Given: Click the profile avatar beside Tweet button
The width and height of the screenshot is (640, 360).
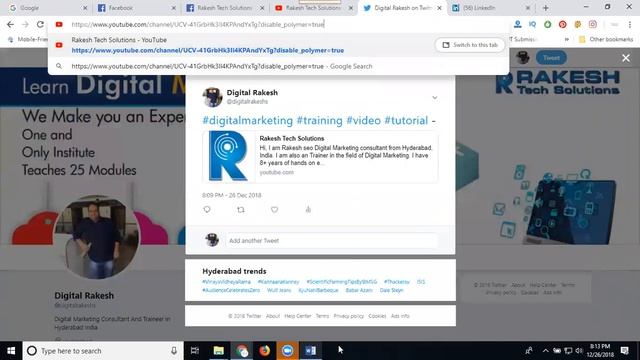Looking at the screenshot, I should click(x=522, y=58).
